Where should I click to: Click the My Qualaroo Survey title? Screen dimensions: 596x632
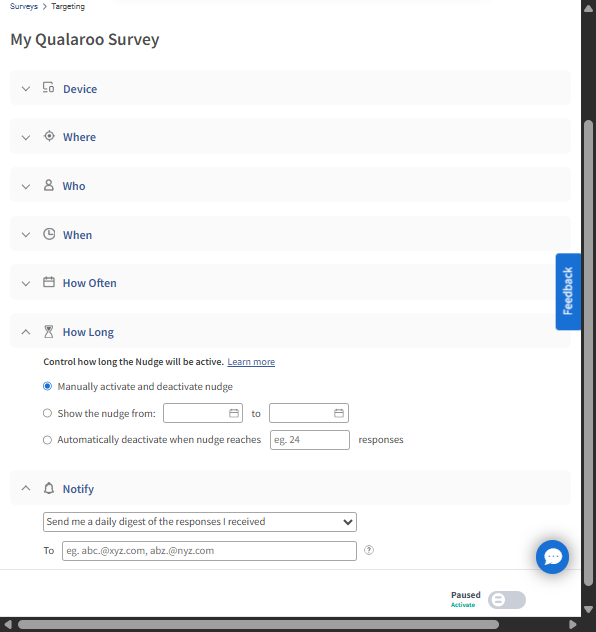85,40
